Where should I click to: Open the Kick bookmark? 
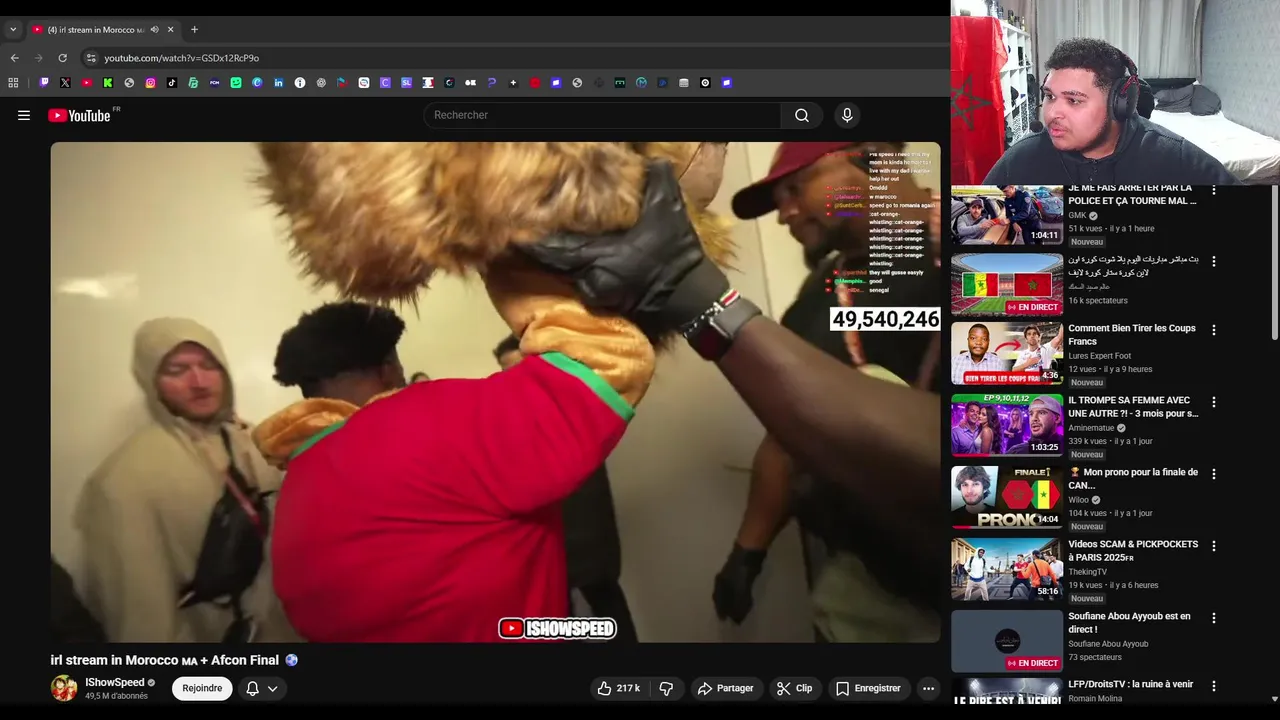tap(108, 83)
